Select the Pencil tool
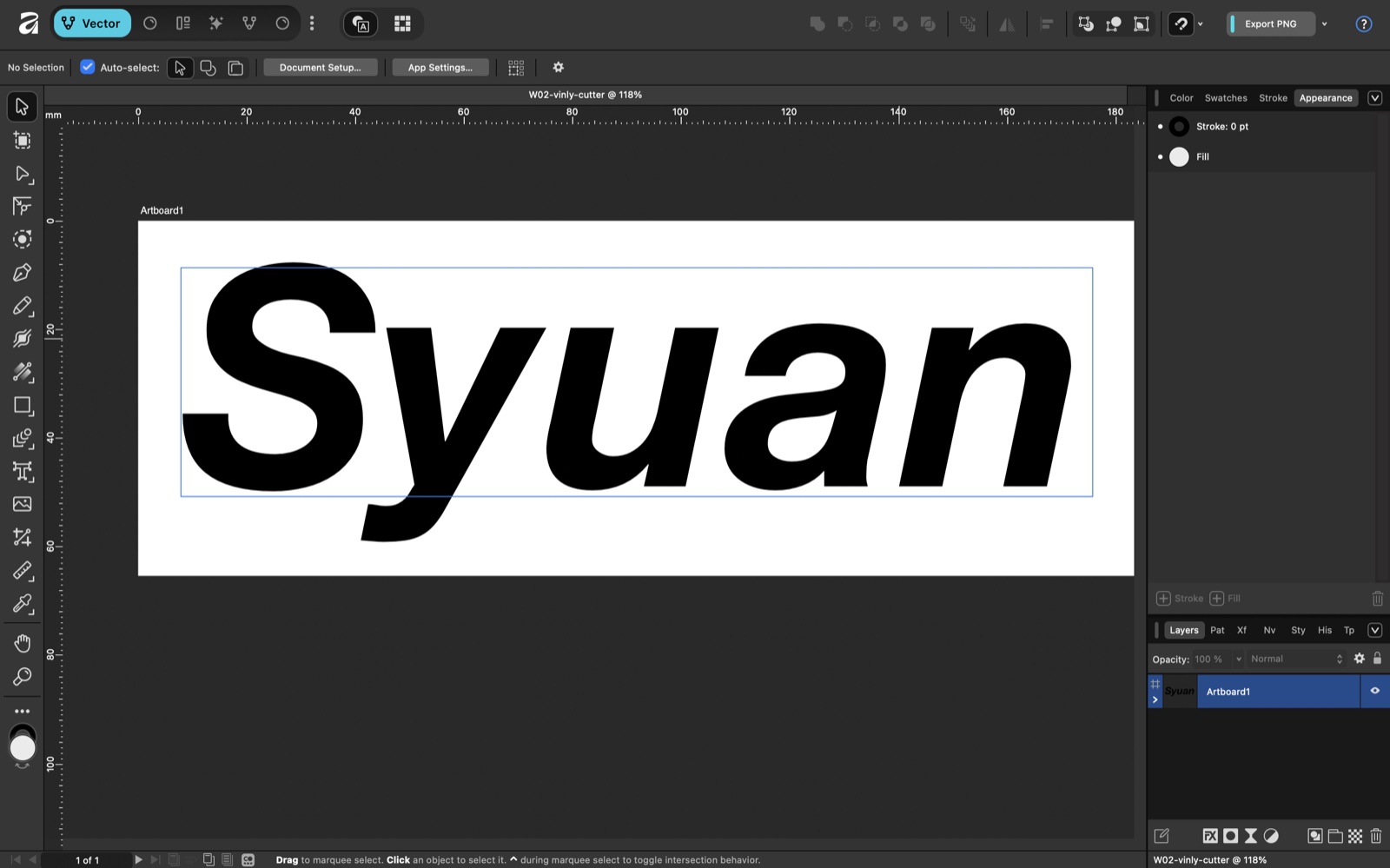The image size is (1390, 868). click(x=23, y=306)
